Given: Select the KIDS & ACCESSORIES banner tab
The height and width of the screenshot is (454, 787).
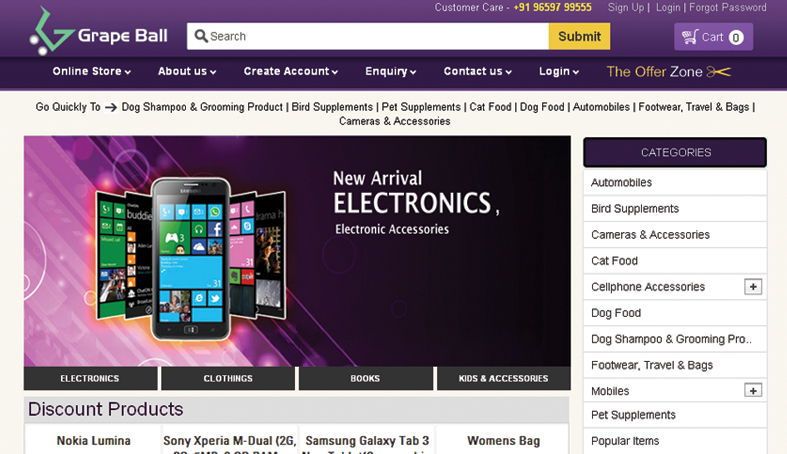Looking at the screenshot, I should pyautogui.click(x=503, y=378).
